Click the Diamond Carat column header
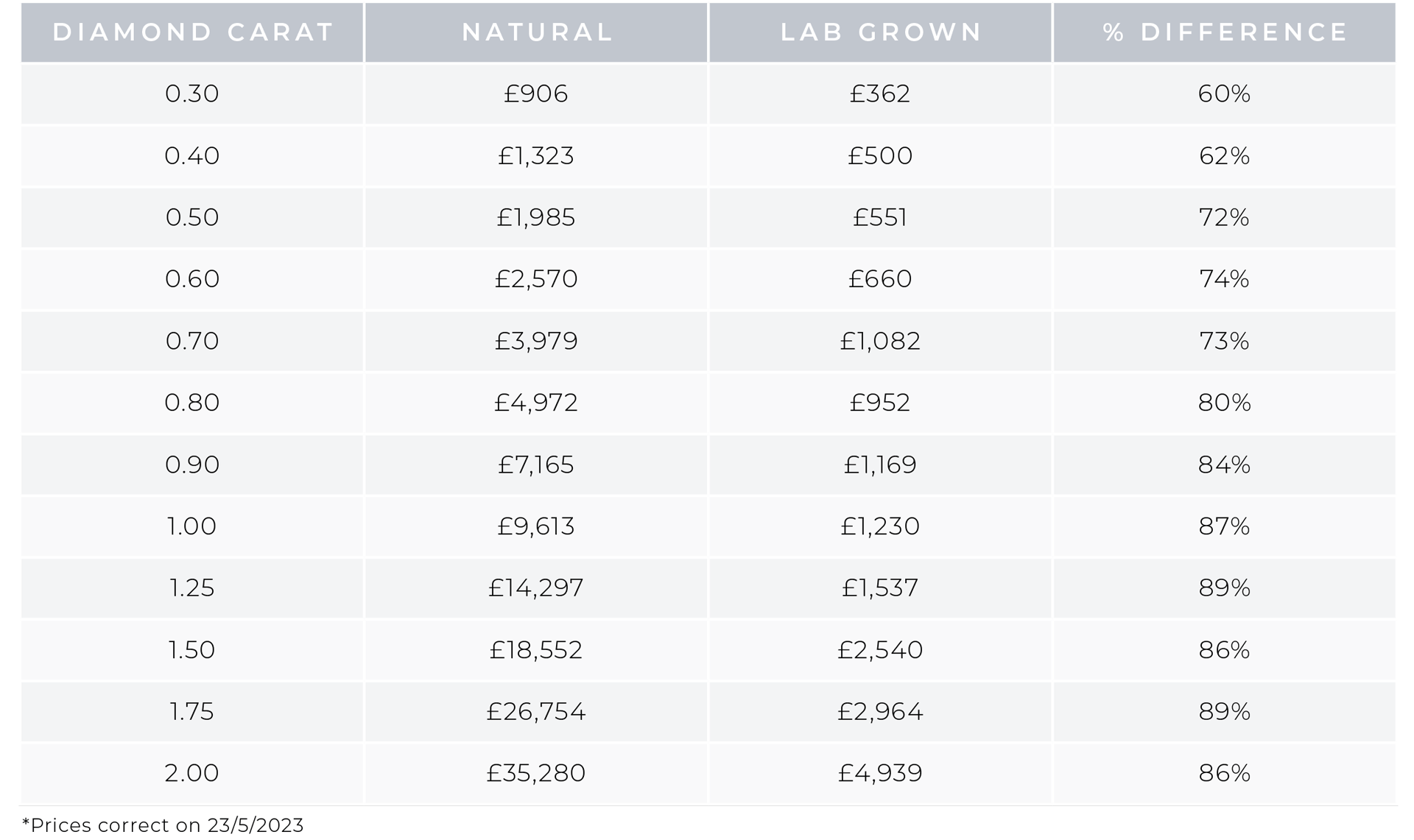Image resolution: width=1414 pixels, height=840 pixels. [192, 32]
